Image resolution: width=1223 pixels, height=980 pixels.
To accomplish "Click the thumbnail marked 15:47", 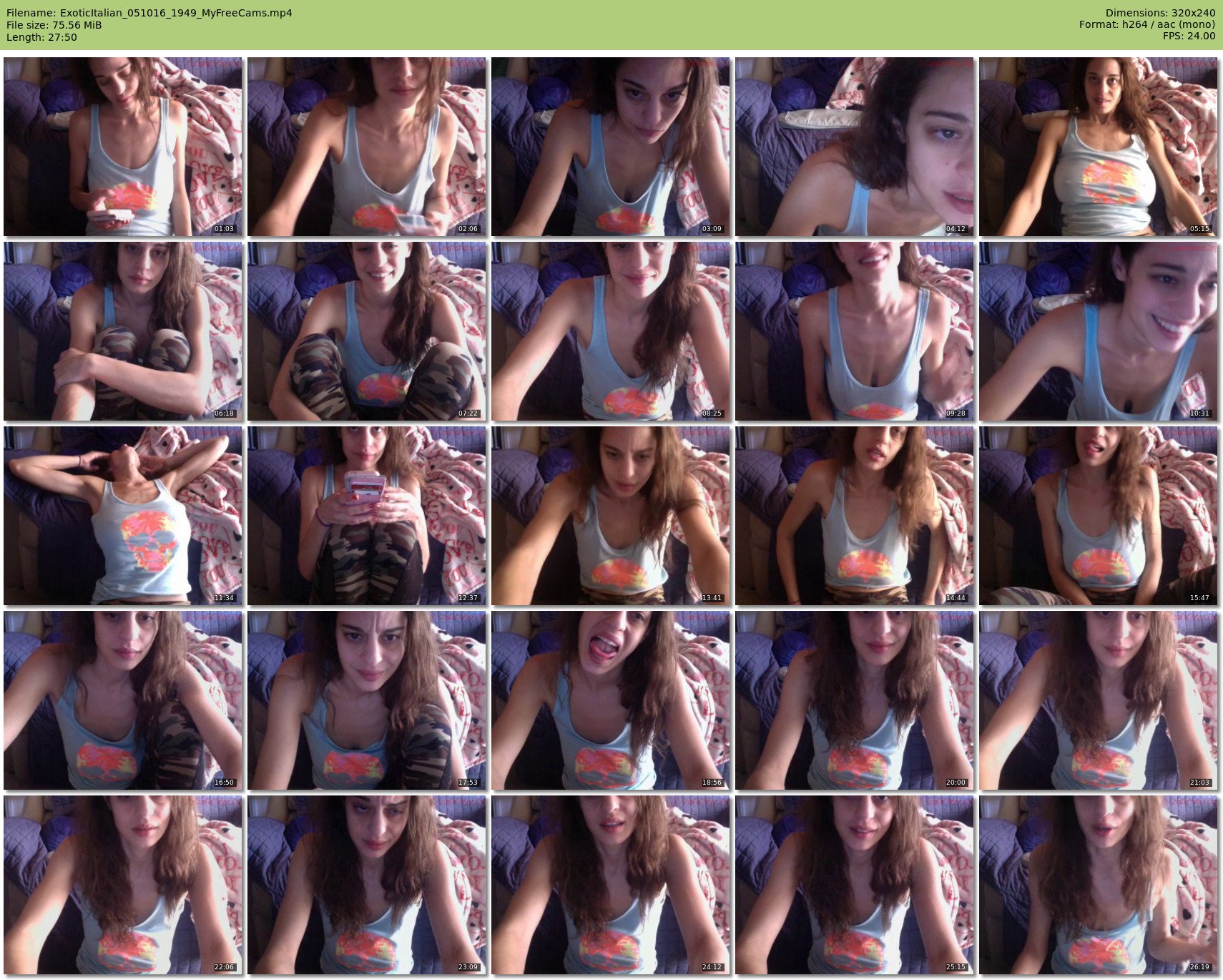I will click(1098, 516).
